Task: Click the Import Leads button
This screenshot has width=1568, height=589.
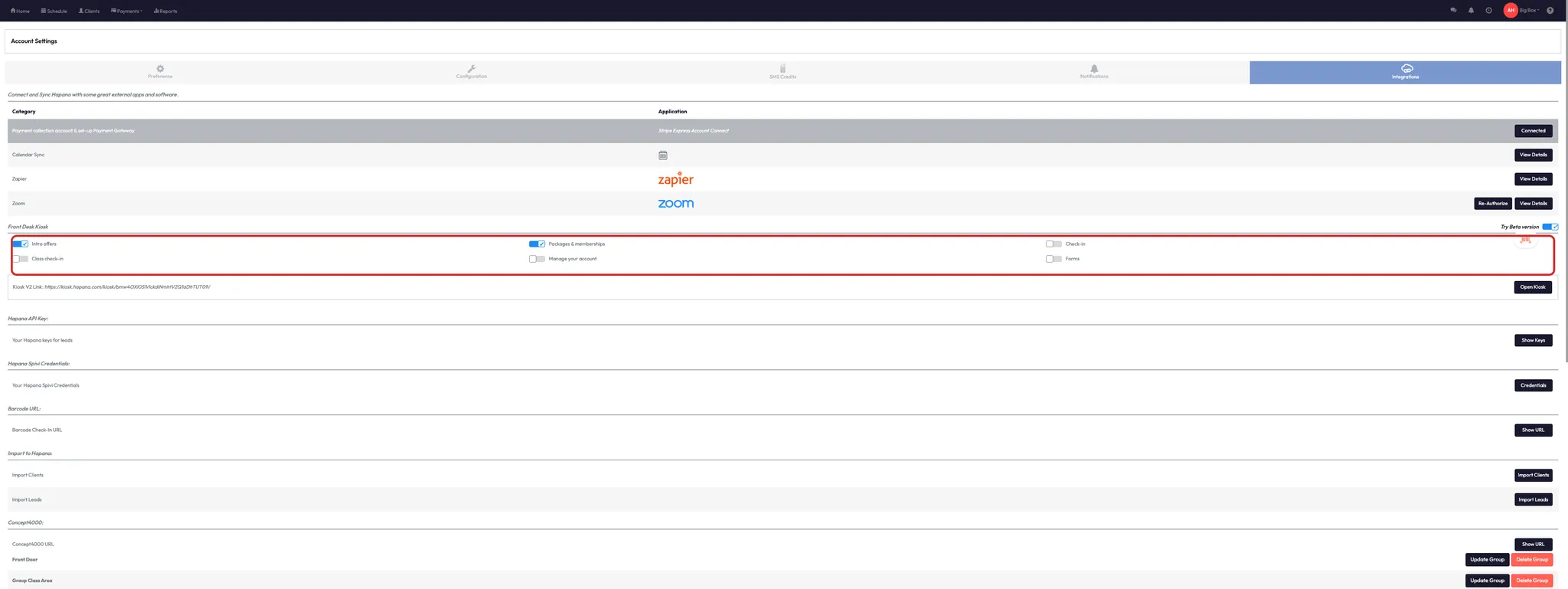Action: coord(1534,499)
